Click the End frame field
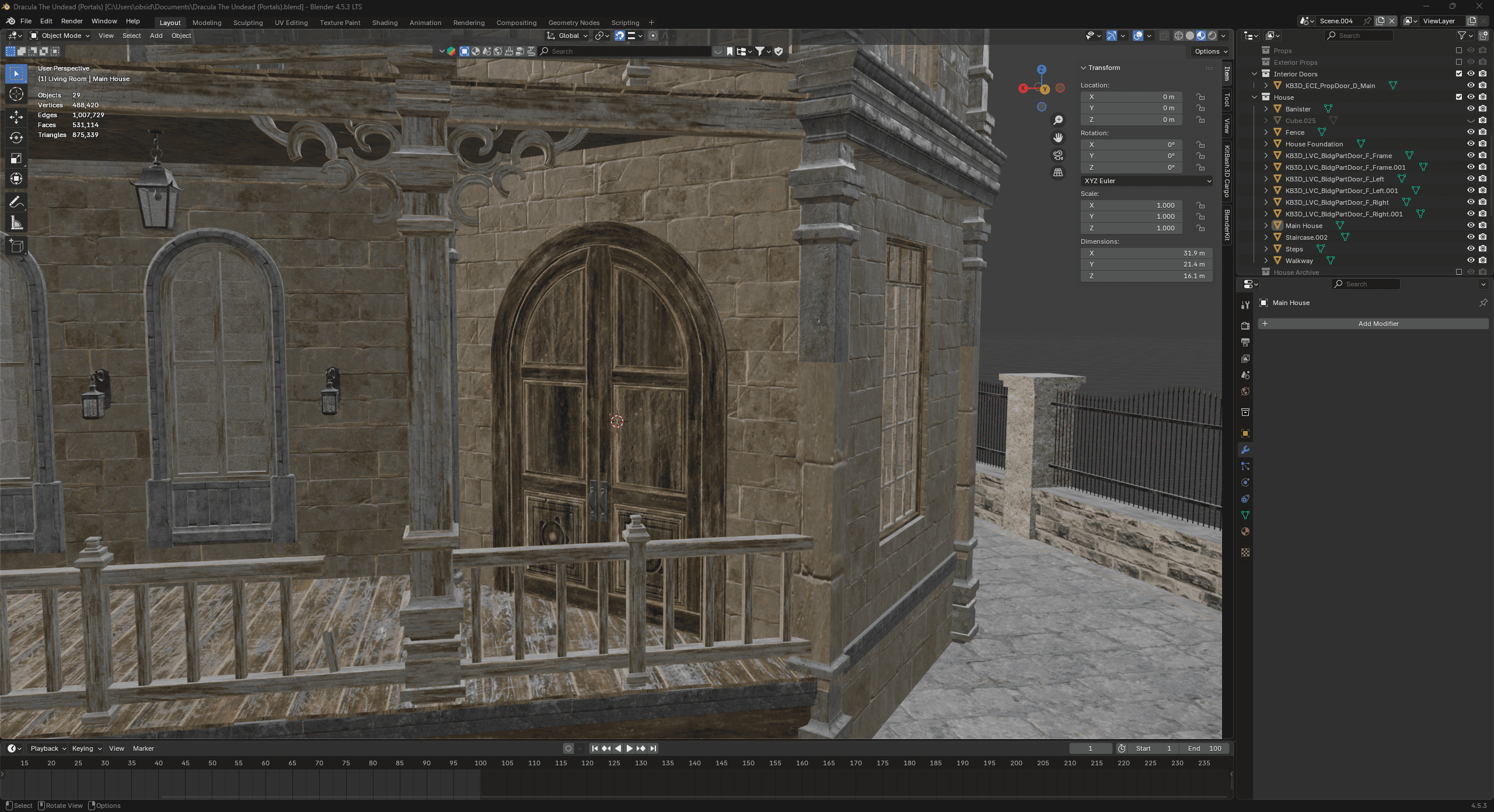The width and height of the screenshot is (1494, 812). (x=1205, y=748)
